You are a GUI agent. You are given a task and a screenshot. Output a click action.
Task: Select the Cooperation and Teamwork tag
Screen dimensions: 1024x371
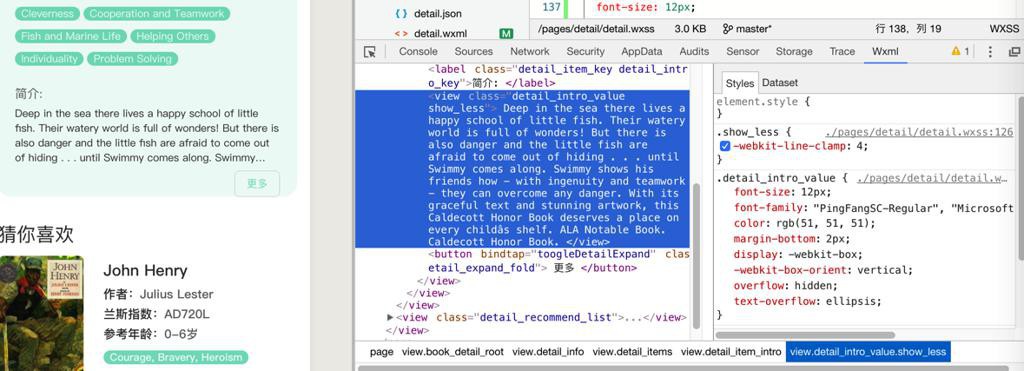157,14
